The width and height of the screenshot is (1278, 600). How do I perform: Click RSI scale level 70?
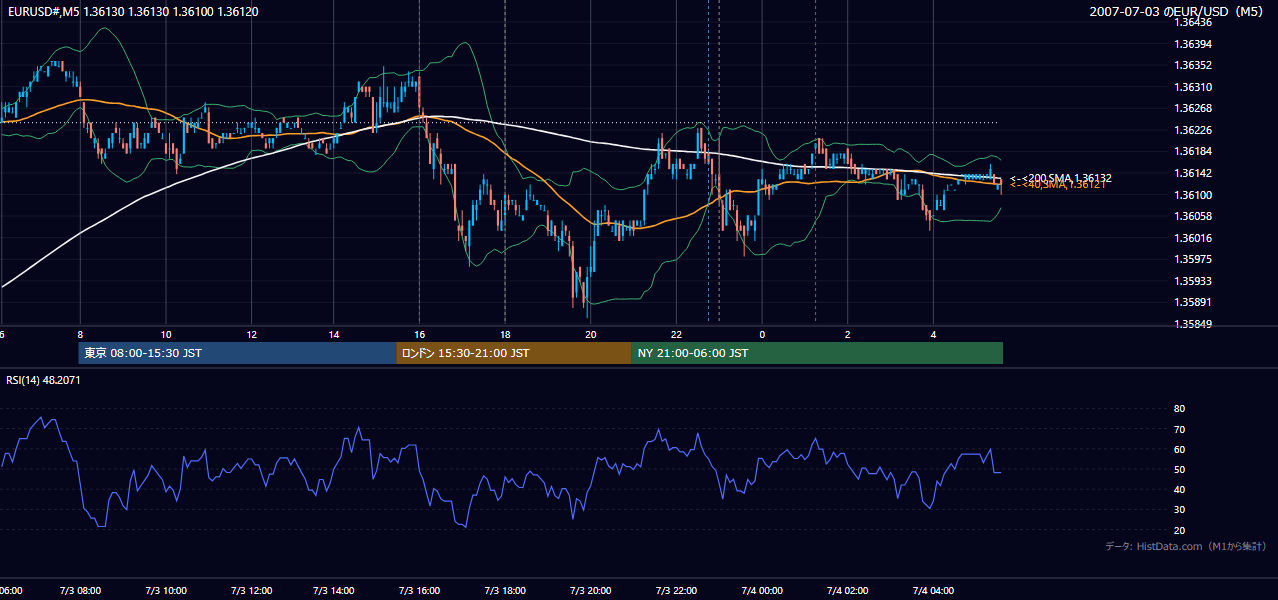click(1179, 429)
